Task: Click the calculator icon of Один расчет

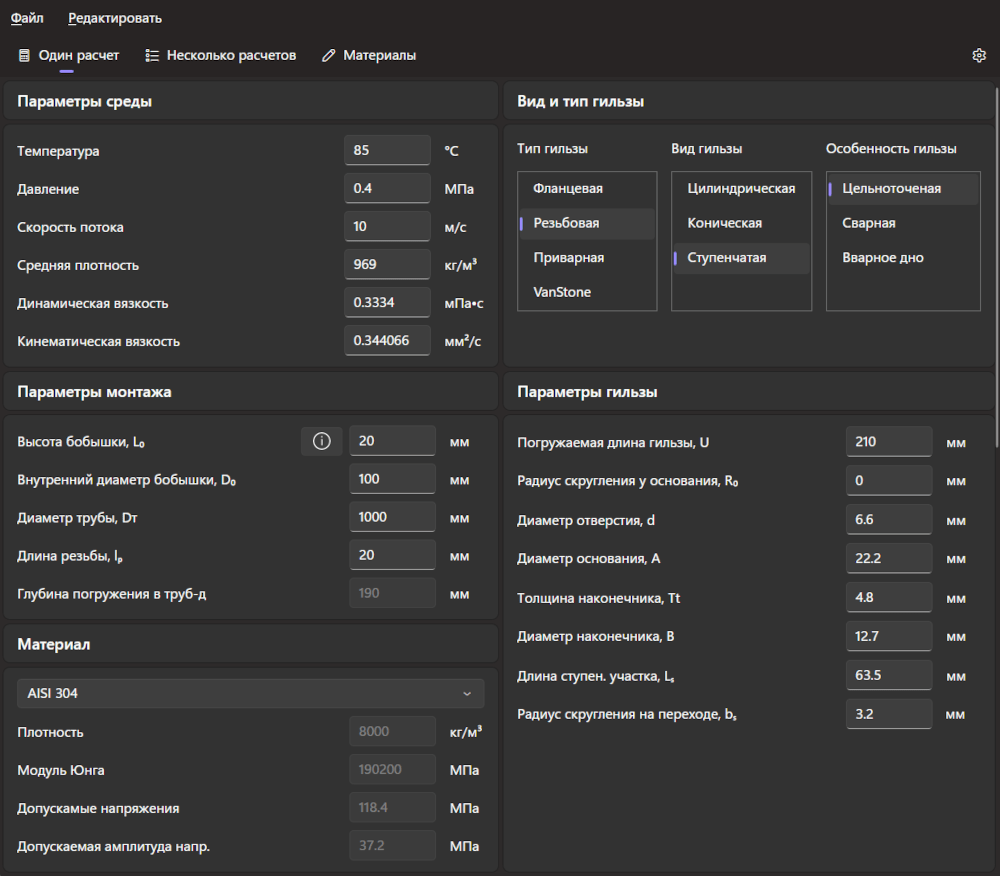Action: 24,55
